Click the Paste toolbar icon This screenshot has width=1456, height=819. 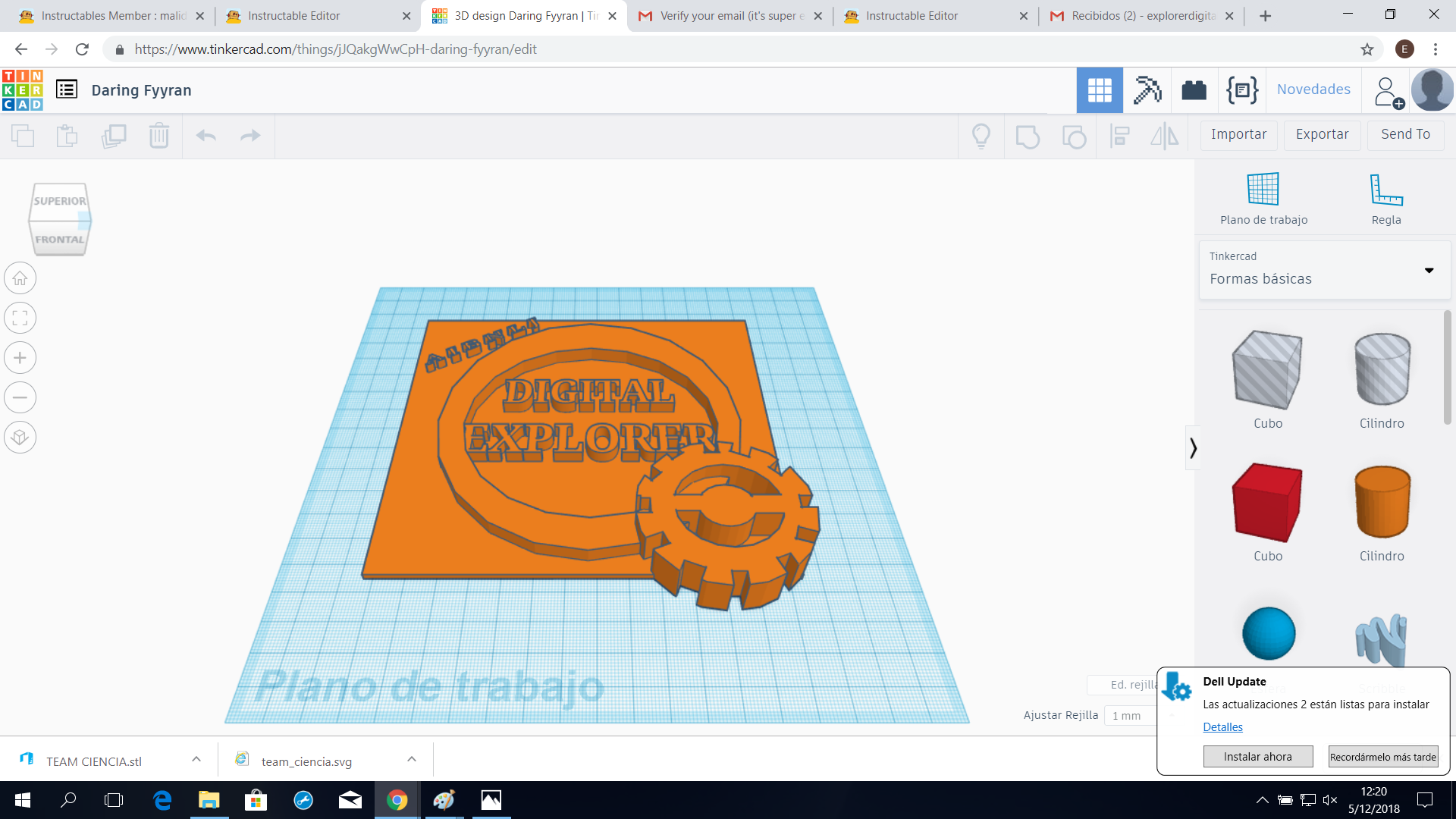[x=67, y=136]
